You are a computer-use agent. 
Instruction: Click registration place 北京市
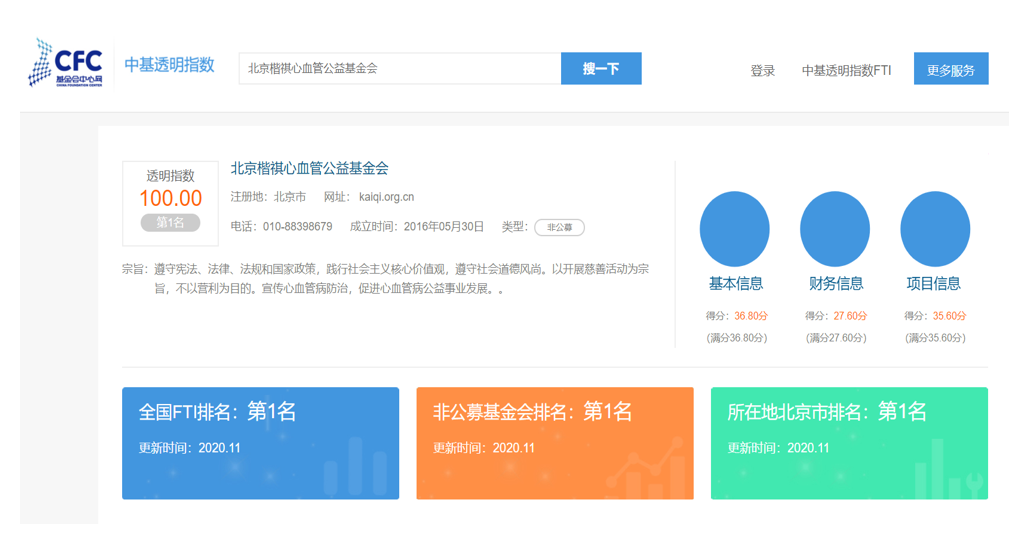pos(290,197)
